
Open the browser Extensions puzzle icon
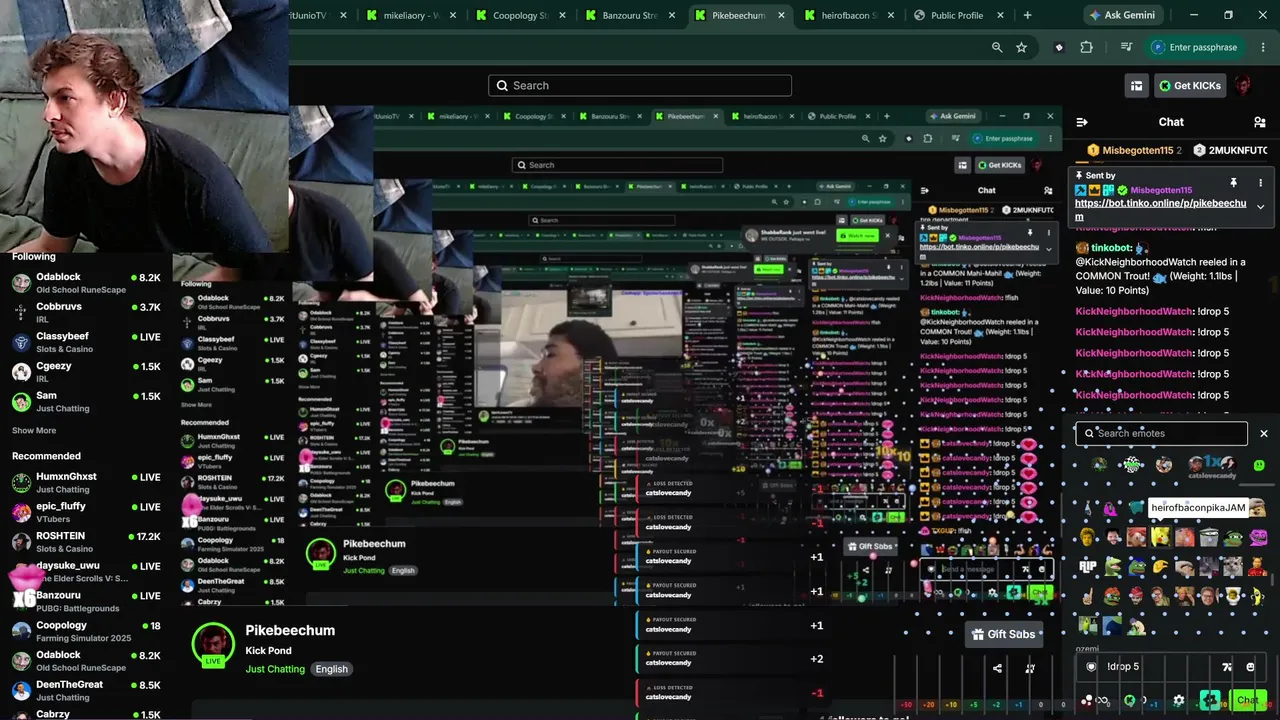(1086, 47)
